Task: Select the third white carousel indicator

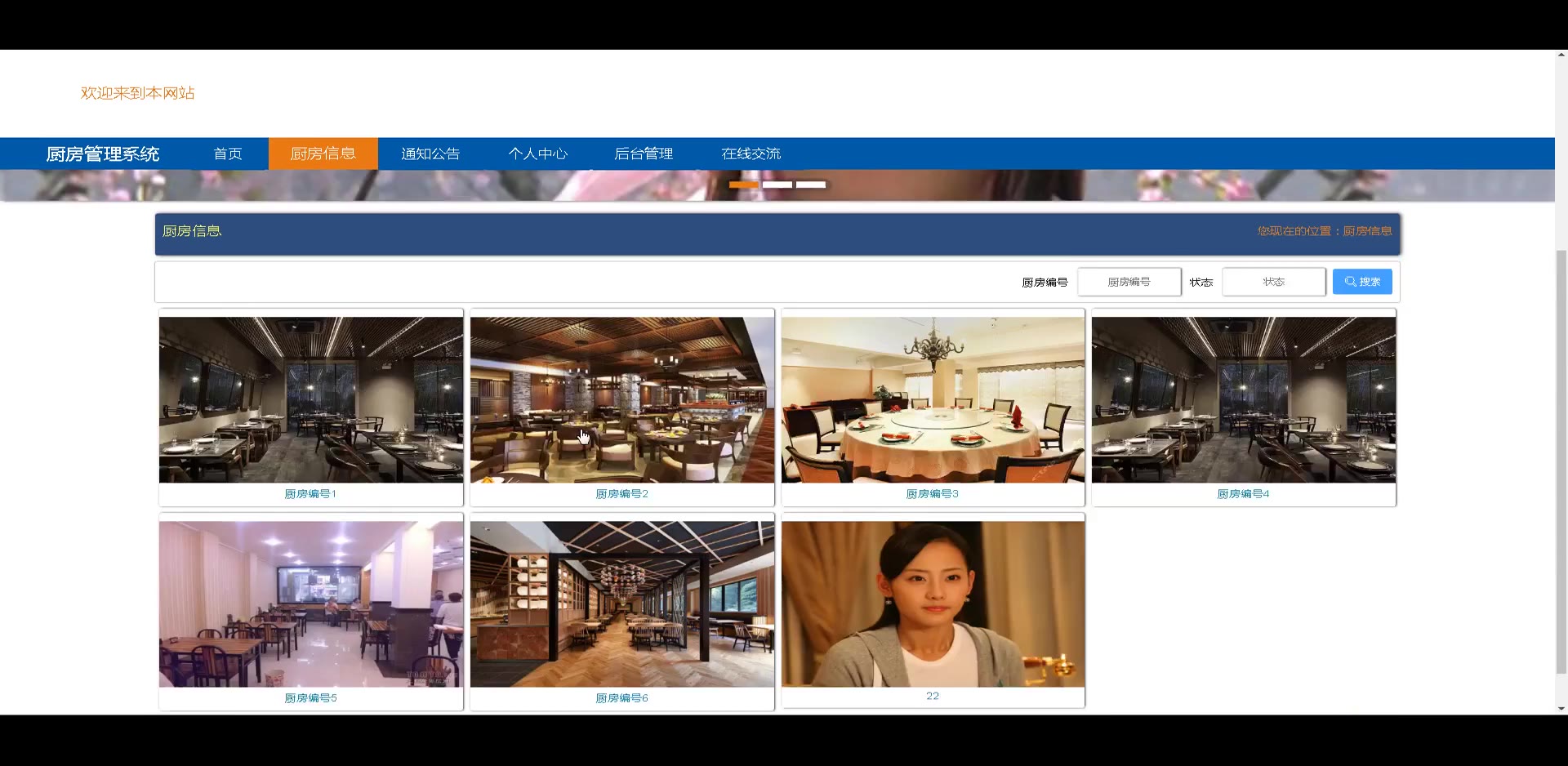Action: [811, 185]
